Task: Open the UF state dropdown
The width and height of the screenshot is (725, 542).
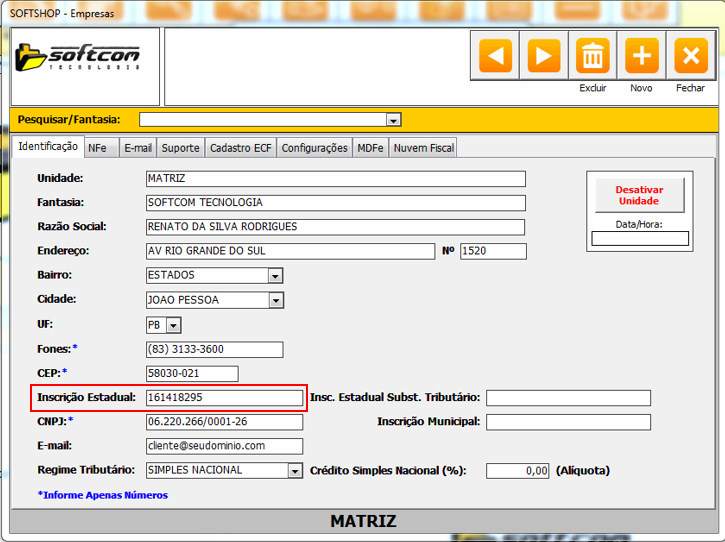Action: coord(173,326)
